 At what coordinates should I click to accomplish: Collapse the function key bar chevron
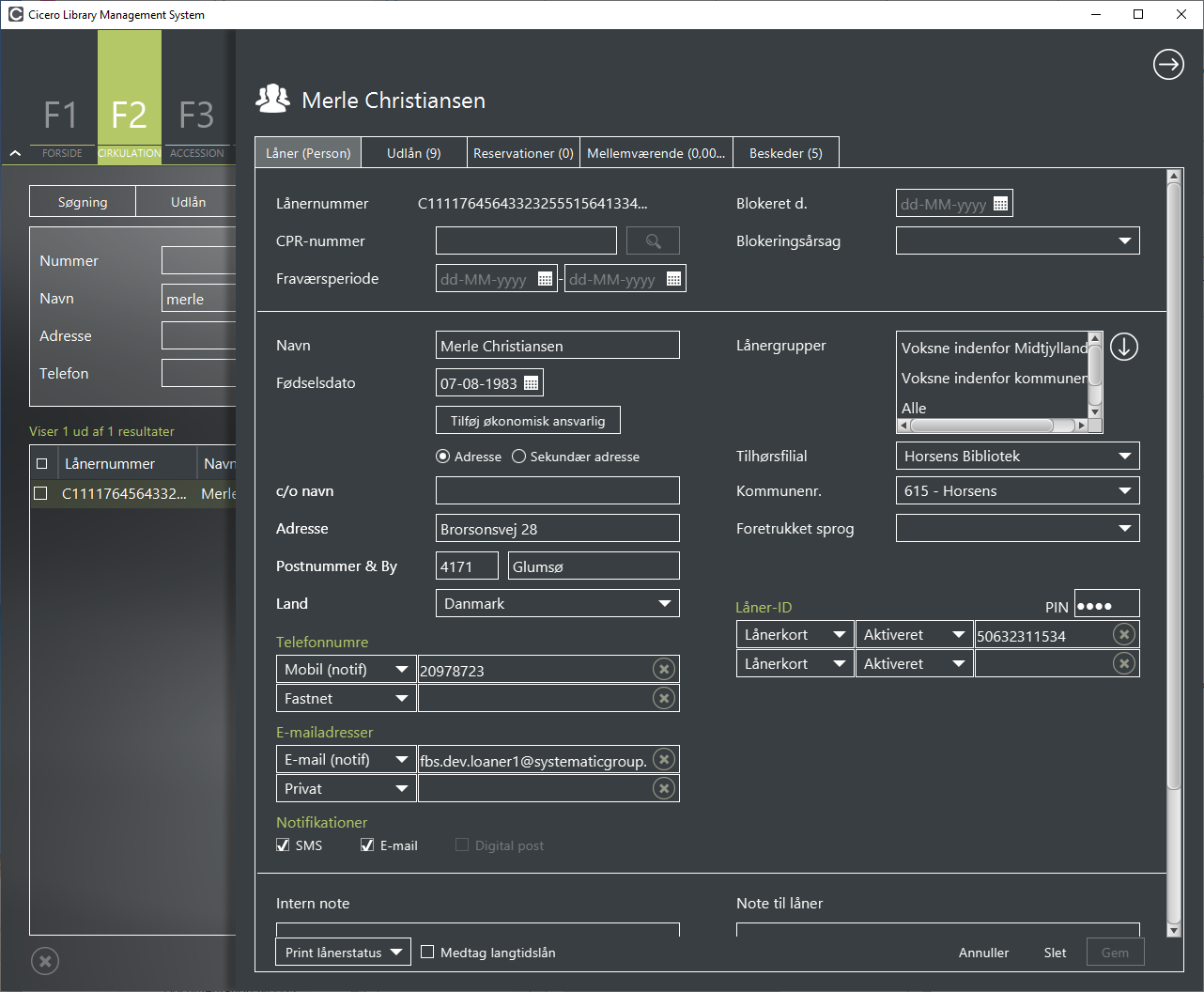point(15,153)
